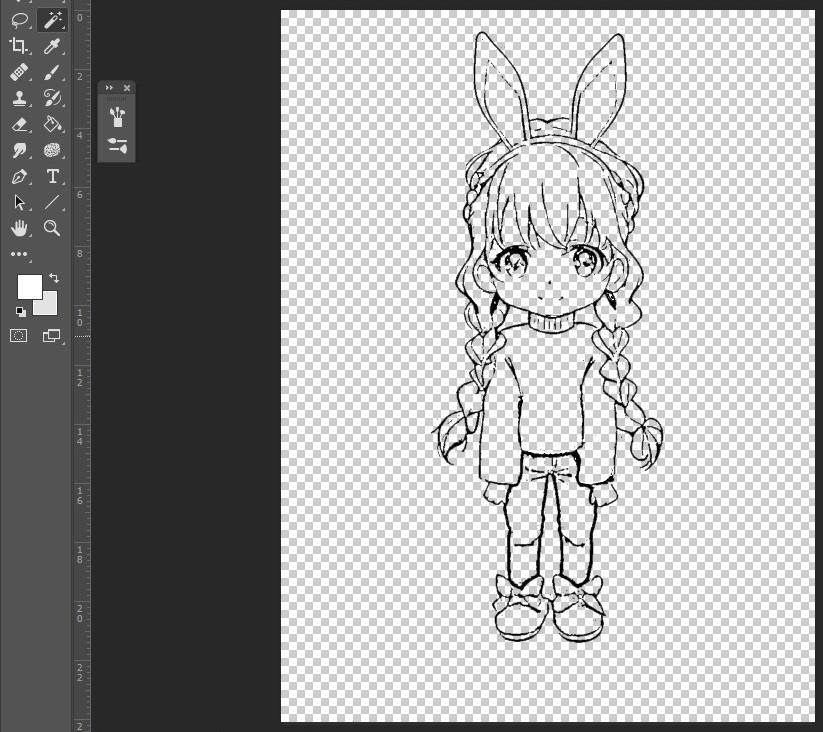The image size is (823, 732).
Task: Select the Clone Stamp tool
Action: 19,98
